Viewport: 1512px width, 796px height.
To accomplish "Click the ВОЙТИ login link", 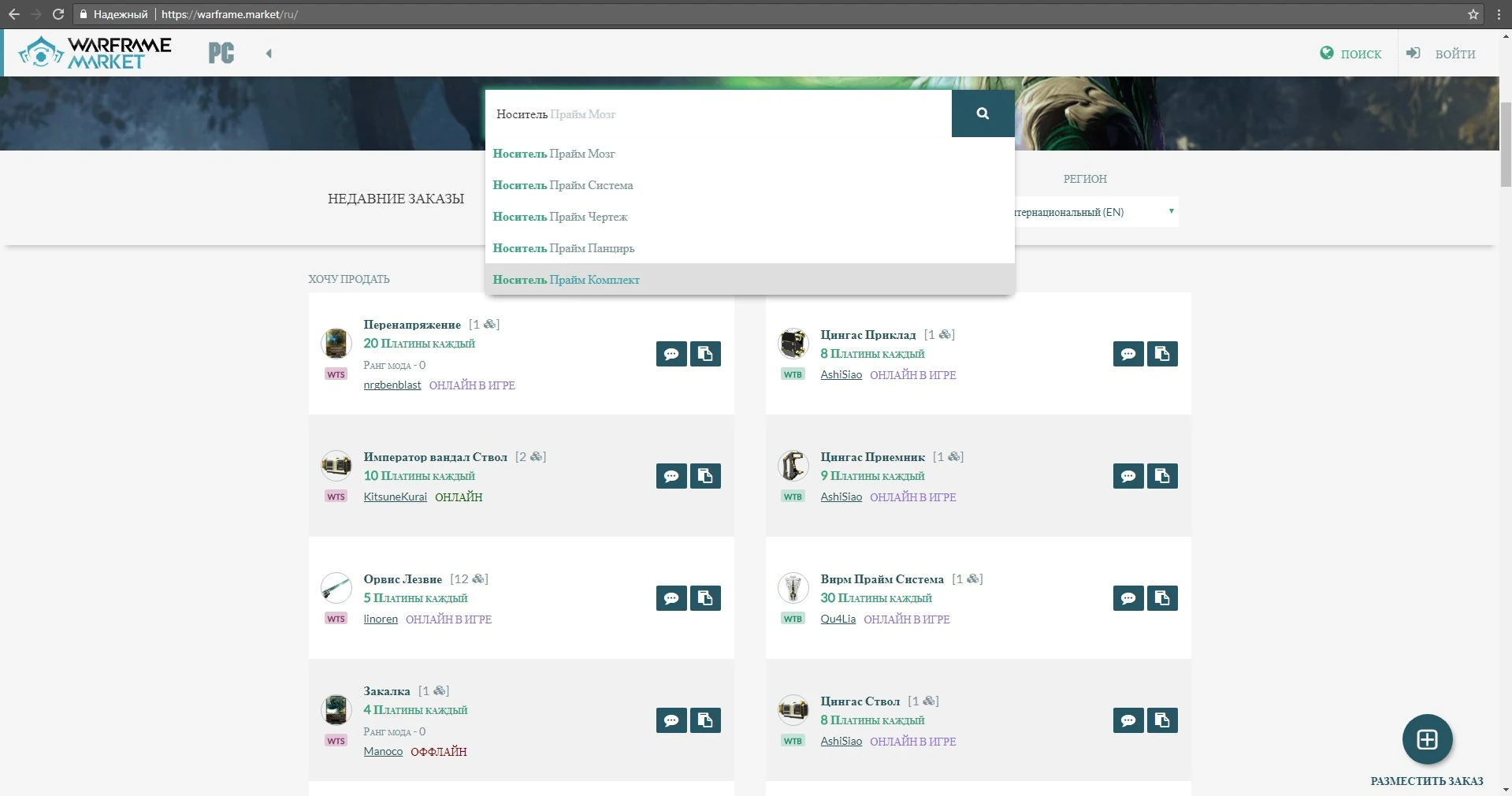I will [x=1442, y=54].
